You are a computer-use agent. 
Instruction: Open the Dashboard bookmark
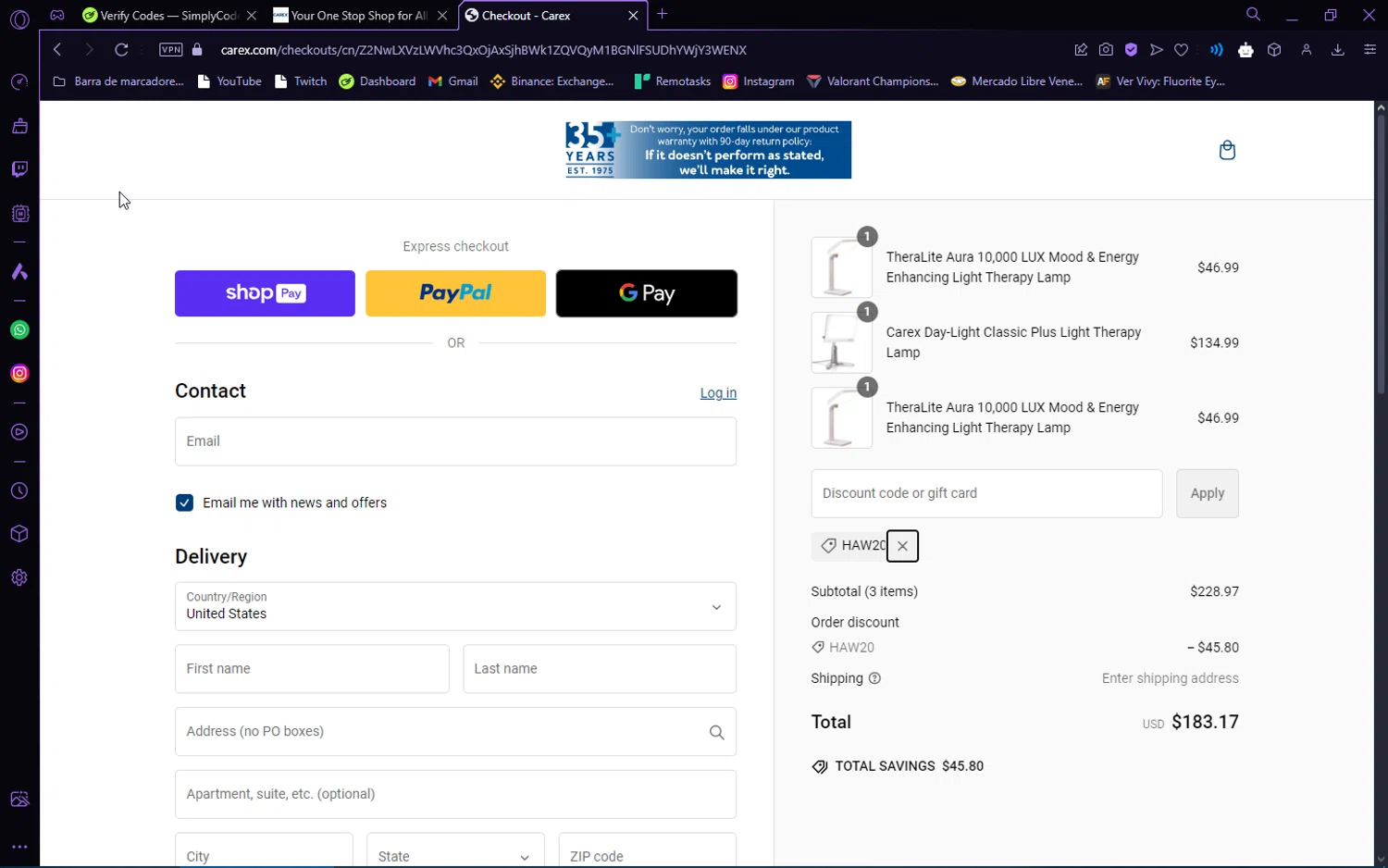[378, 81]
